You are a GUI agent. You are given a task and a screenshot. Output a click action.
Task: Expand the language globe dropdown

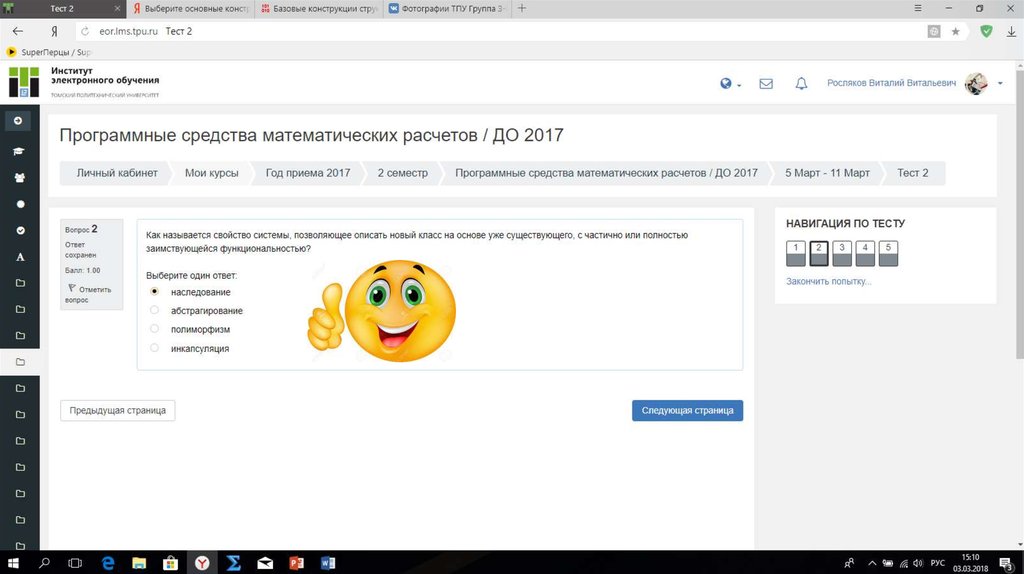click(731, 84)
